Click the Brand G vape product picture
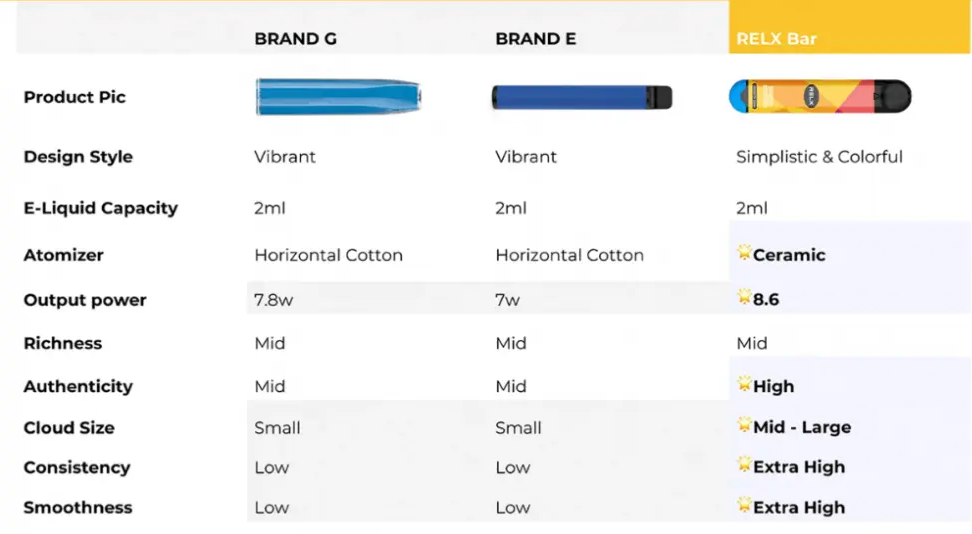Image resolution: width=972 pixels, height=534 pixels. [338, 97]
